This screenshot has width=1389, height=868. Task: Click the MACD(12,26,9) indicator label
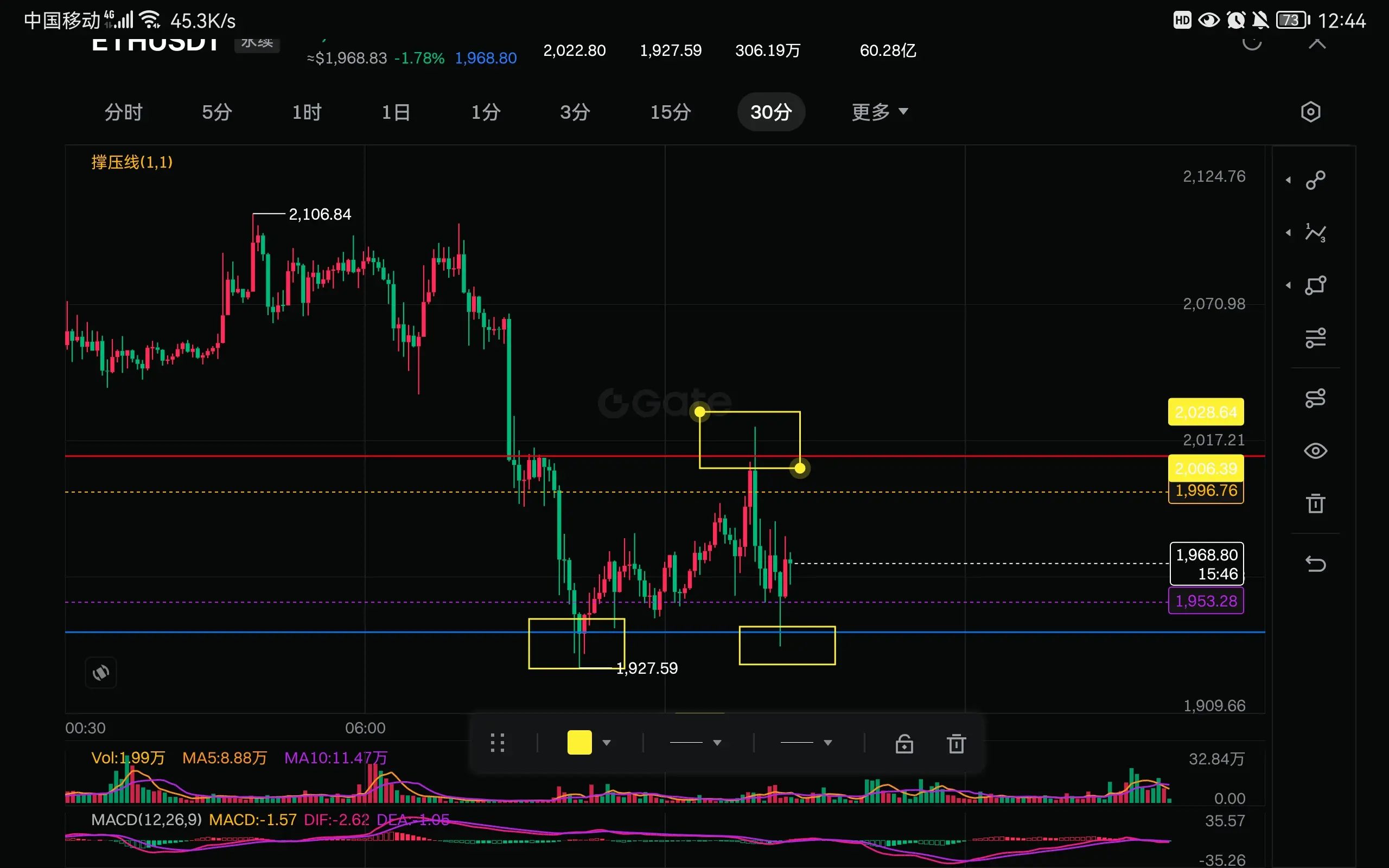coord(146,820)
